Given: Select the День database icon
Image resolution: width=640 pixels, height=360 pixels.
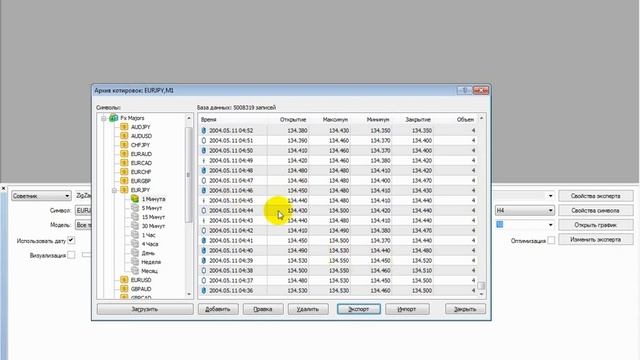Looking at the screenshot, I should coord(135,253).
